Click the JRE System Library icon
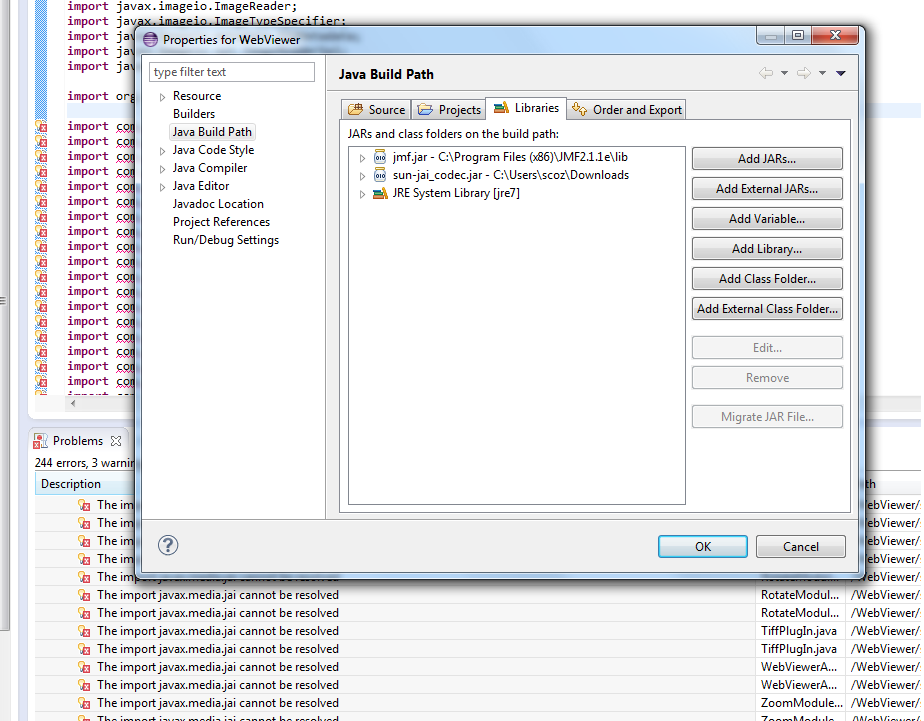 click(x=380, y=193)
